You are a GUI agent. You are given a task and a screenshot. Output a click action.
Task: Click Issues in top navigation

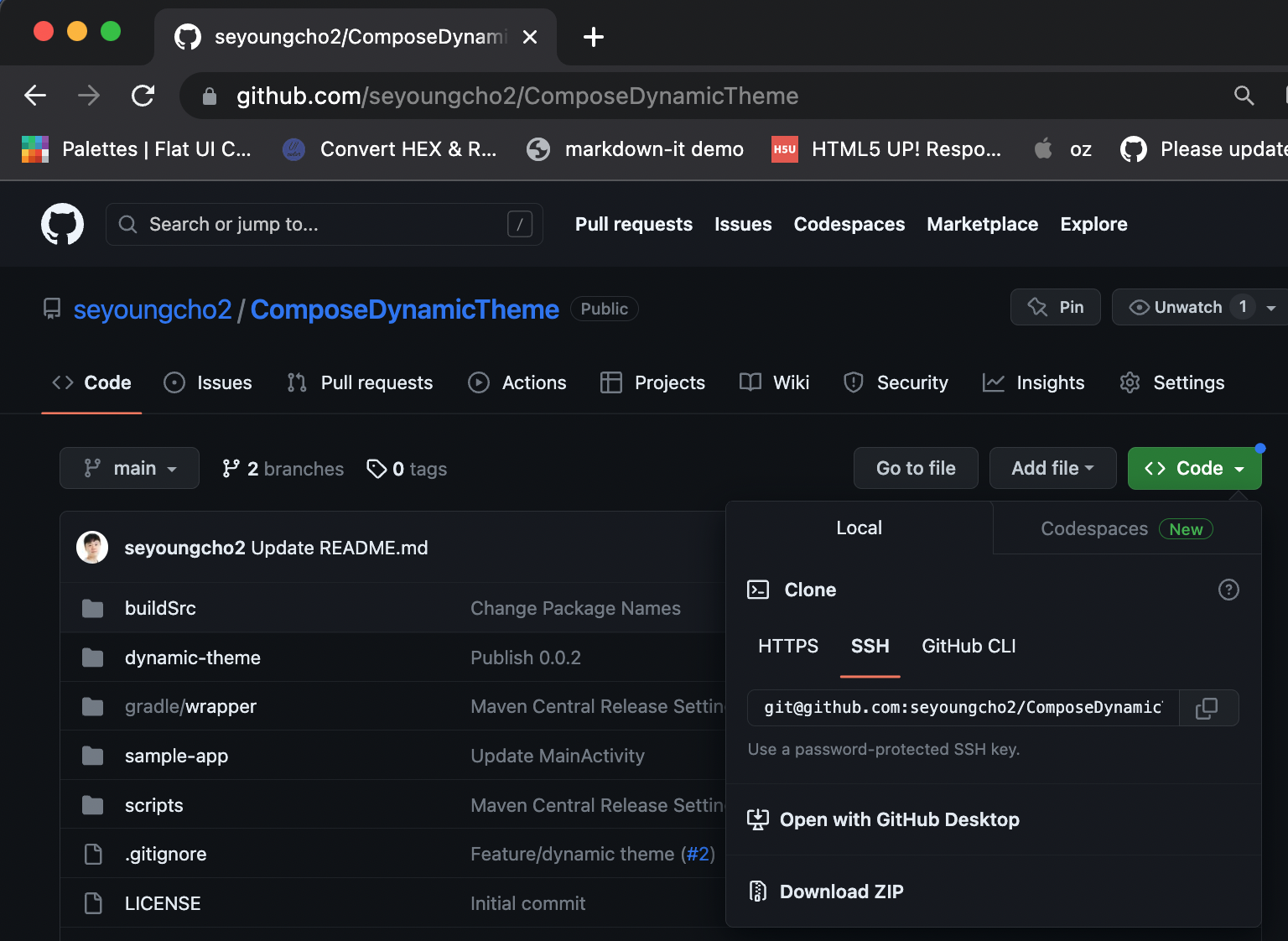coord(743,224)
